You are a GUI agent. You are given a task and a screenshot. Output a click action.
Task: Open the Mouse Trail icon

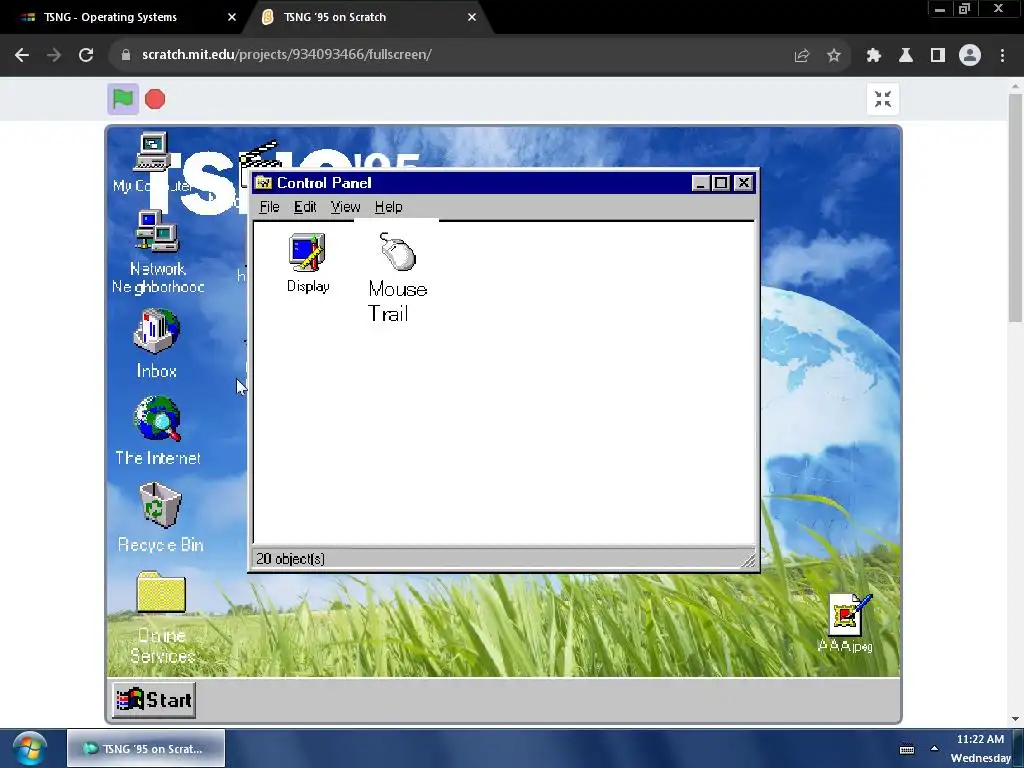[x=397, y=277]
